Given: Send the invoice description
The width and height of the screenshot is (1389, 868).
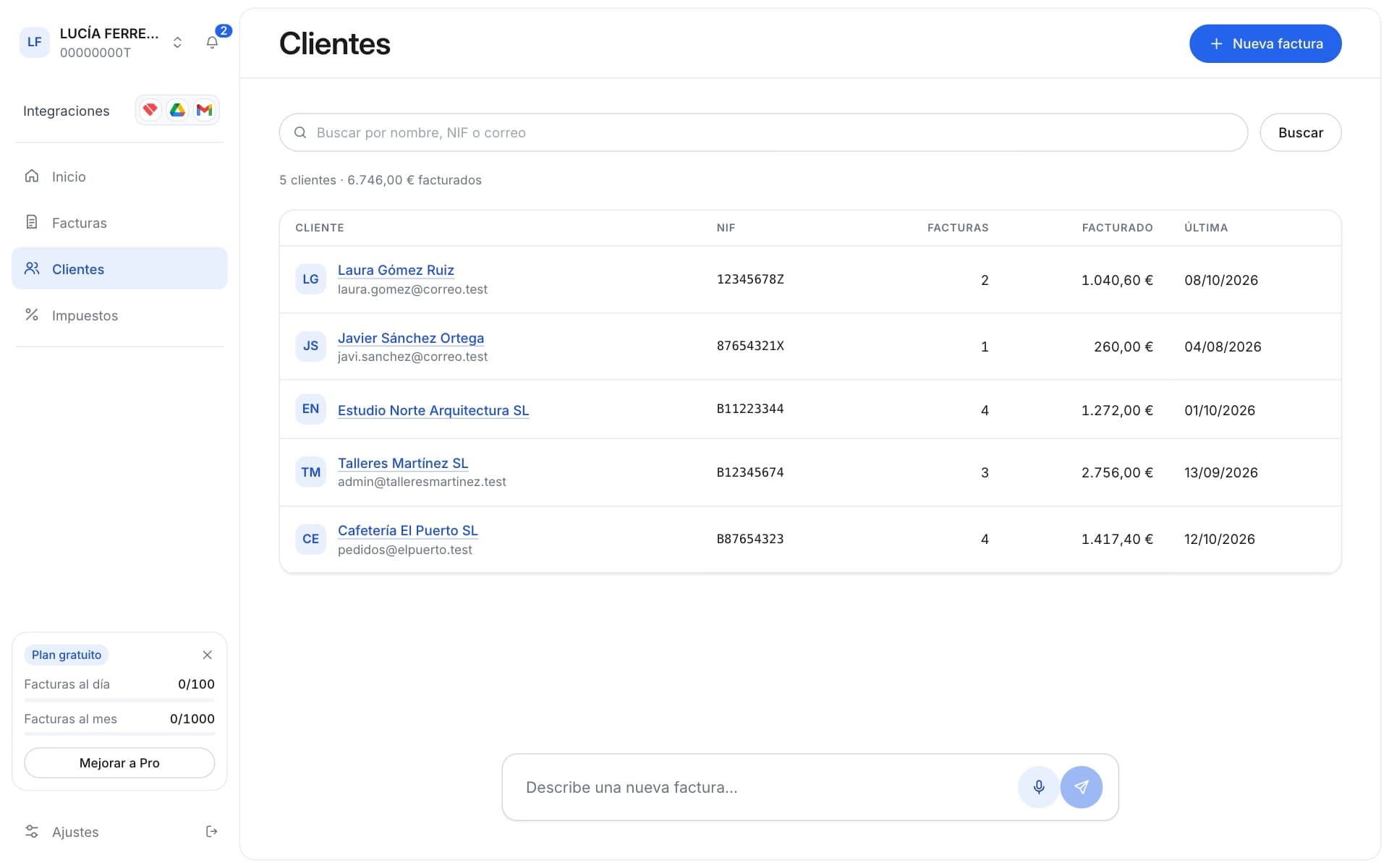Looking at the screenshot, I should pos(1081,787).
